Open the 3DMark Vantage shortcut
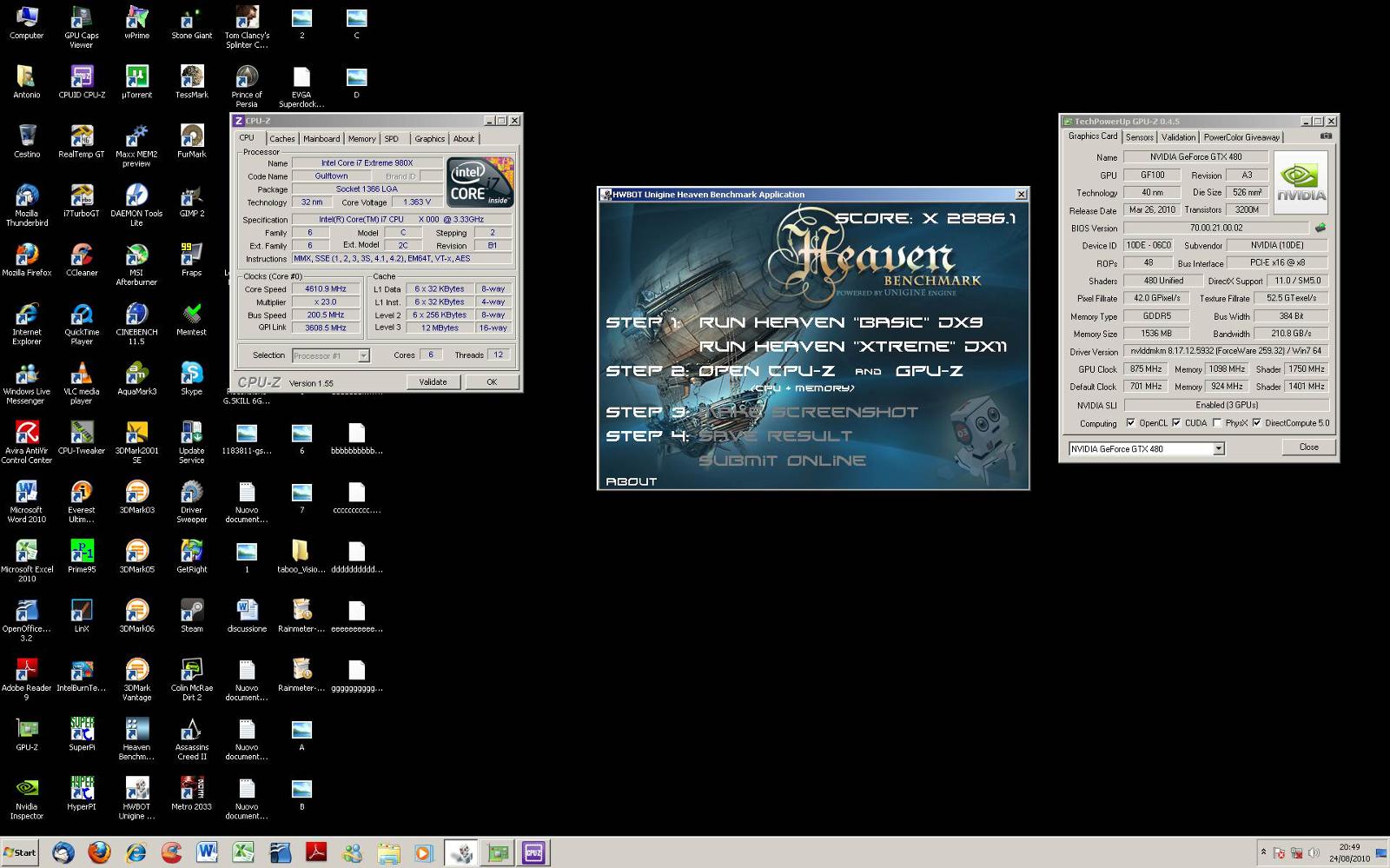 (x=136, y=679)
